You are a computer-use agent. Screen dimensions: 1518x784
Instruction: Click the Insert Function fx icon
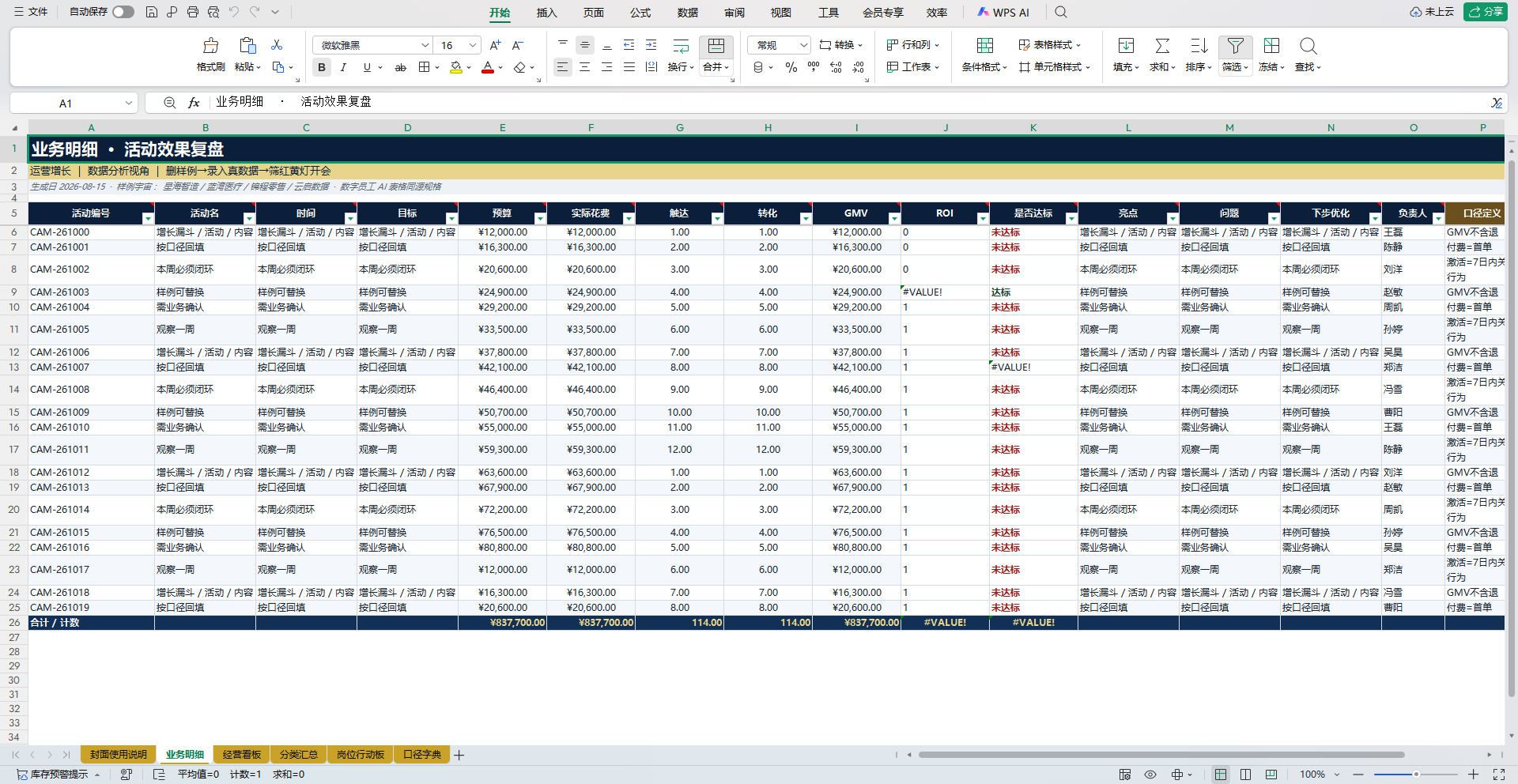pos(194,103)
